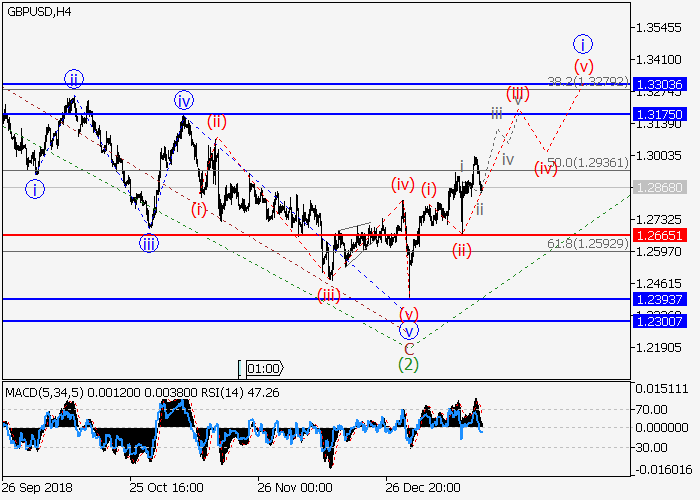This screenshot has height=500, width=700.
Task: Click the 50.0(1.29361) Fibonacci level label
Action: [588, 162]
